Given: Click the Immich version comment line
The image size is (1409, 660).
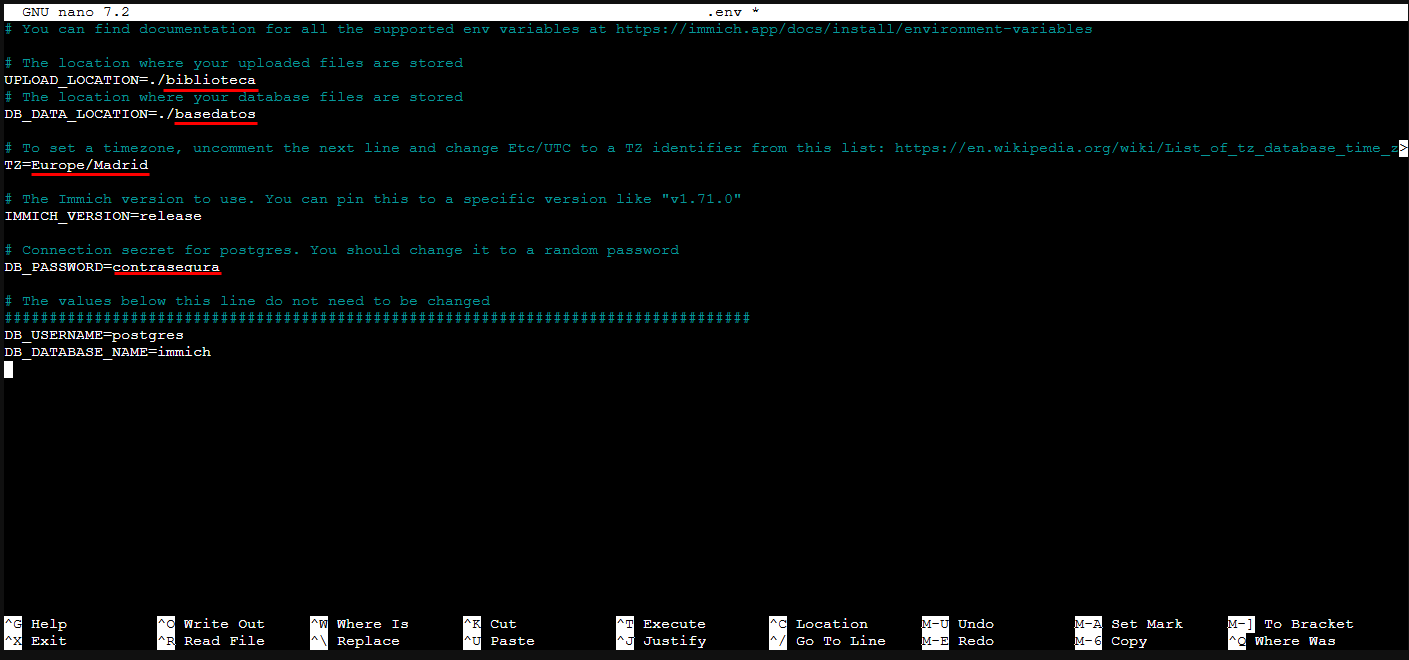Looking at the screenshot, I should pos(373,199).
